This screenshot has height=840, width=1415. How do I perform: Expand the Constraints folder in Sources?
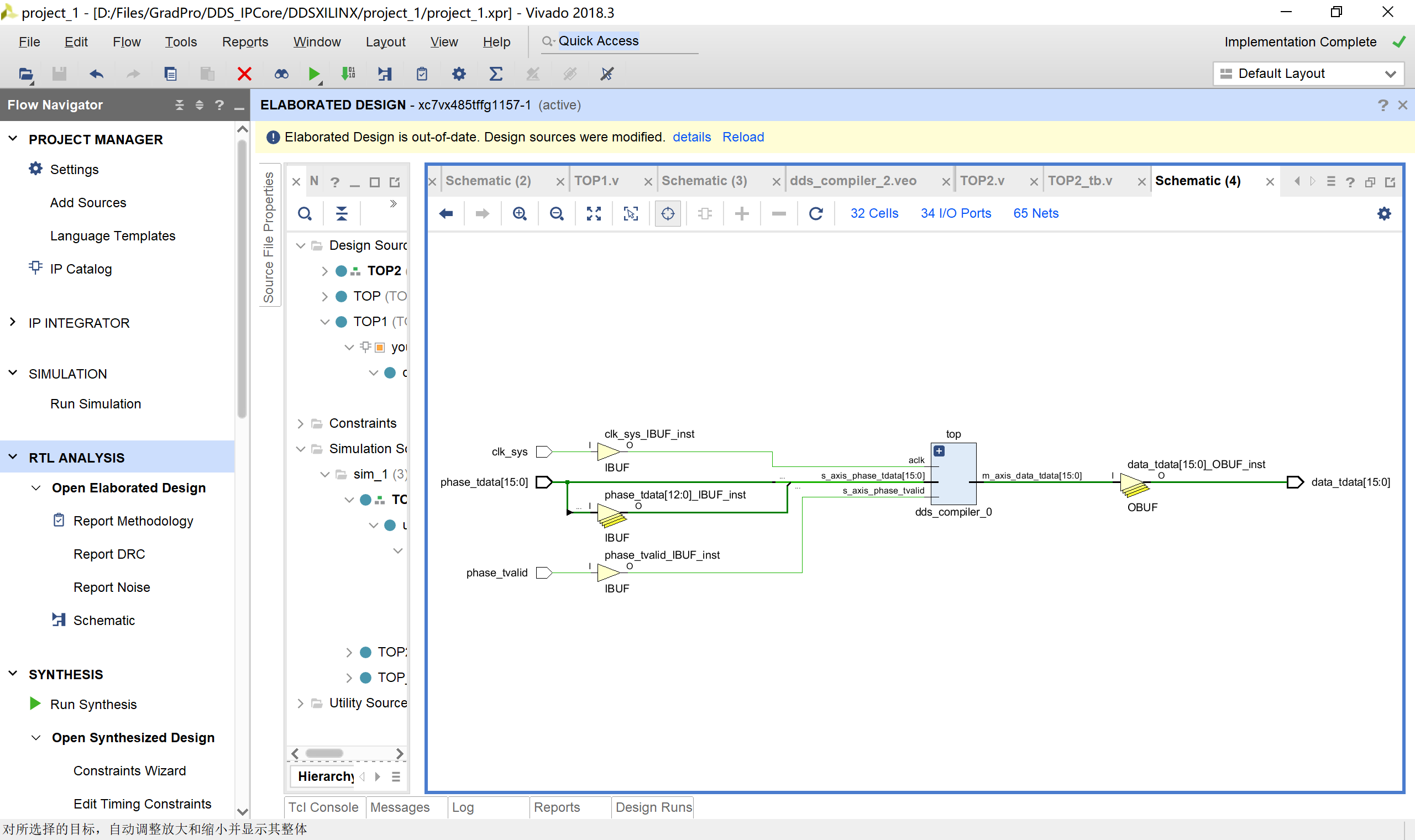tap(301, 423)
